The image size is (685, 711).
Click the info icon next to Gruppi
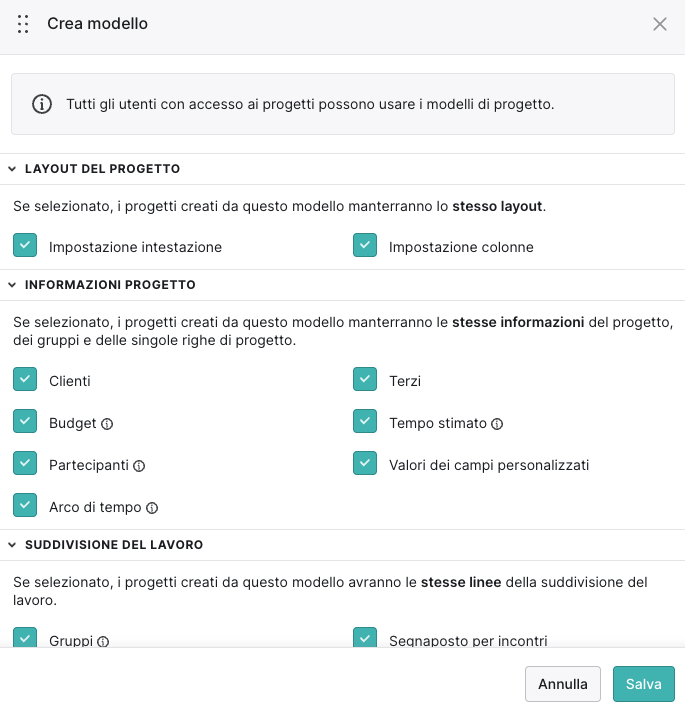[103, 641]
